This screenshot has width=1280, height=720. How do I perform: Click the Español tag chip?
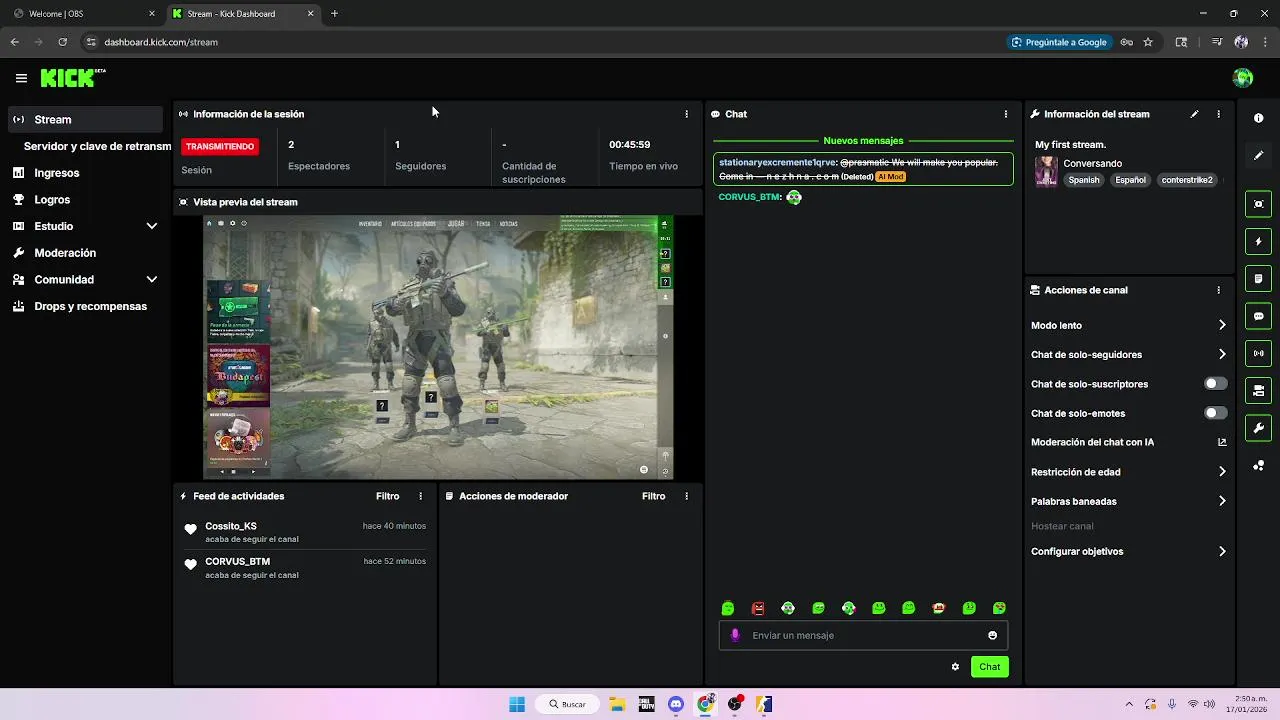(x=1131, y=180)
